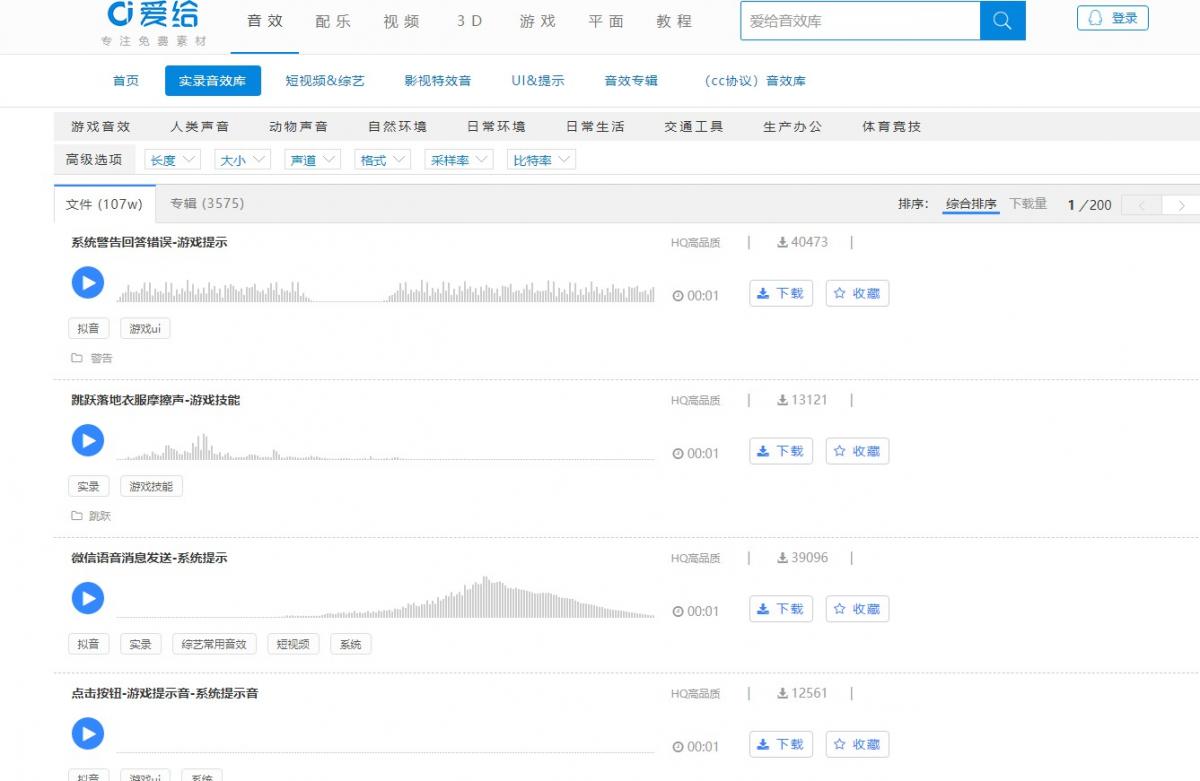Image resolution: width=1200 pixels, height=781 pixels.
Task: Sort results by 下载量
Action: tap(1028, 204)
